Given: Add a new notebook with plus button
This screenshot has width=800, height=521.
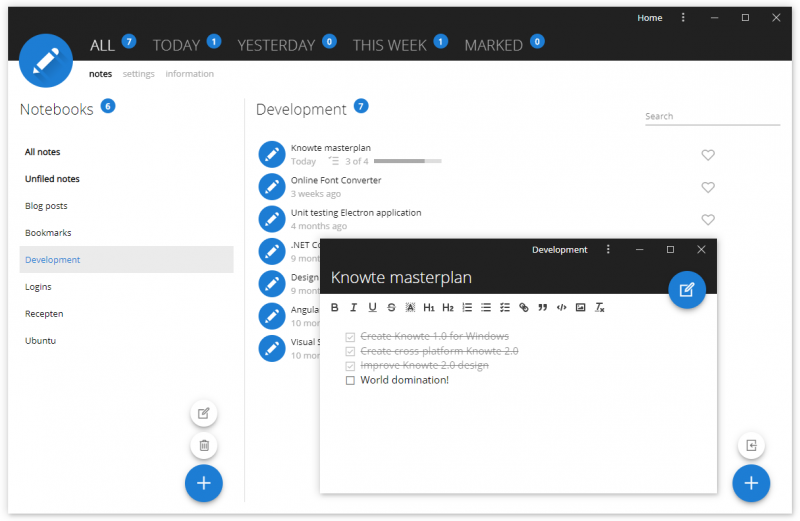Looking at the screenshot, I should 204,483.
